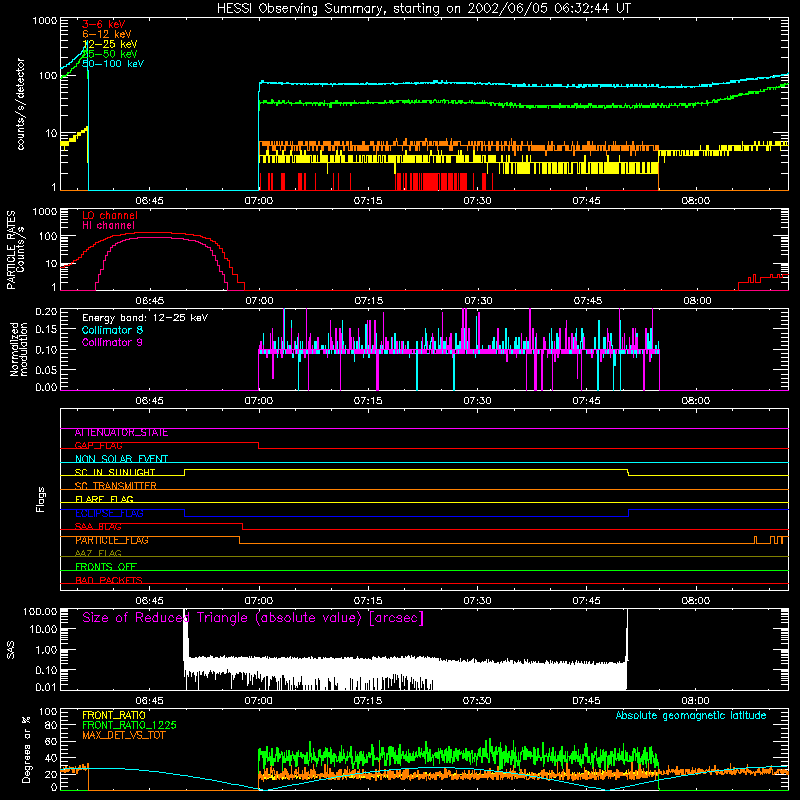Click the 07:45 tick under Flags panel
The width and height of the screenshot is (800, 800).
(x=586, y=601)
